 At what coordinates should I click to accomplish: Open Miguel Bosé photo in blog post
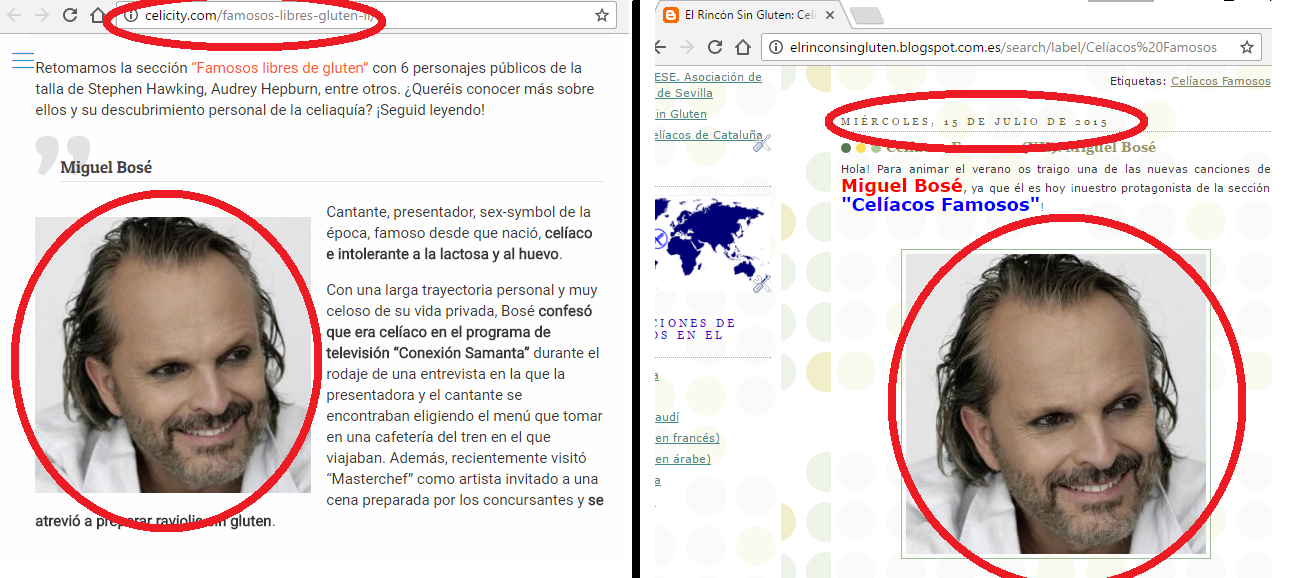coord(1056,403)
